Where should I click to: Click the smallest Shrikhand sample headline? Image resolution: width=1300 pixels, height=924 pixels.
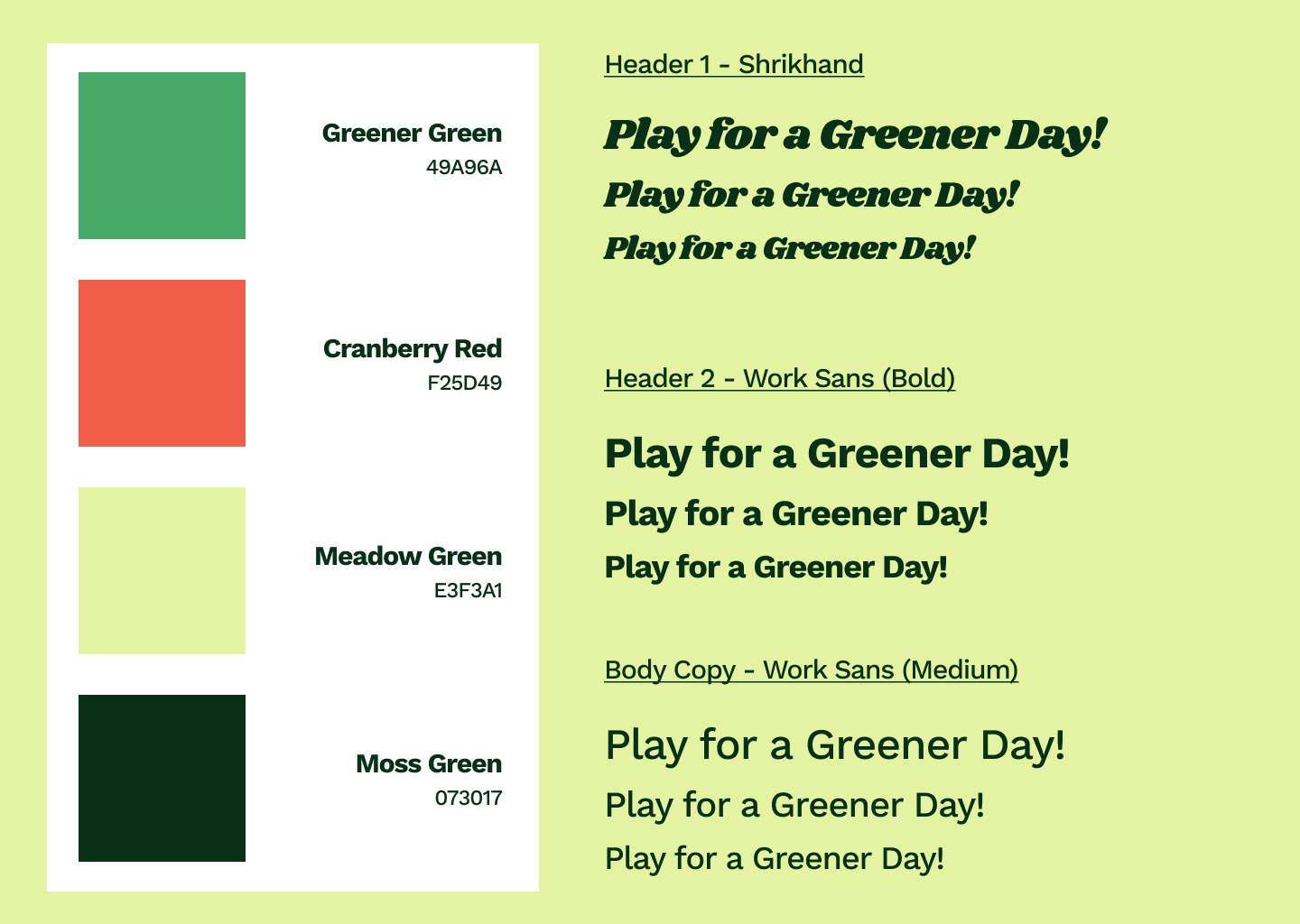point(789,248)
